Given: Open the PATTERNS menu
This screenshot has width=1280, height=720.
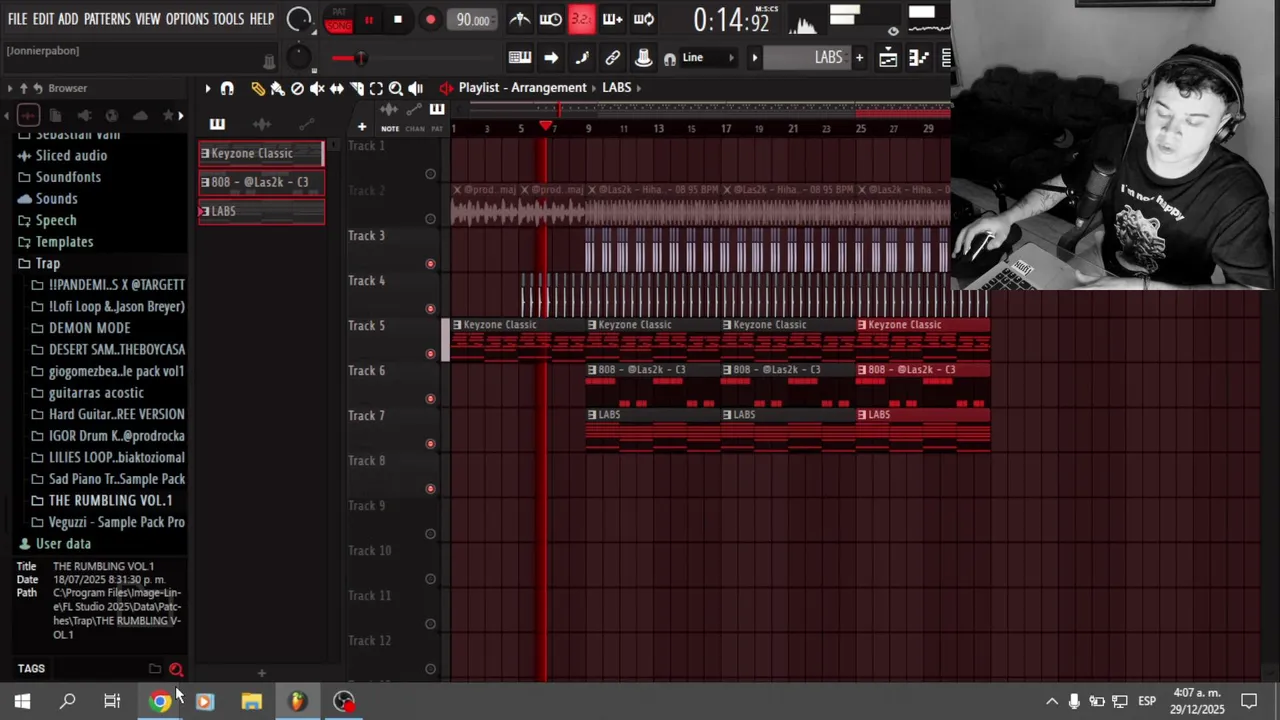Looking at the screenshot, I should pos(106,19).
